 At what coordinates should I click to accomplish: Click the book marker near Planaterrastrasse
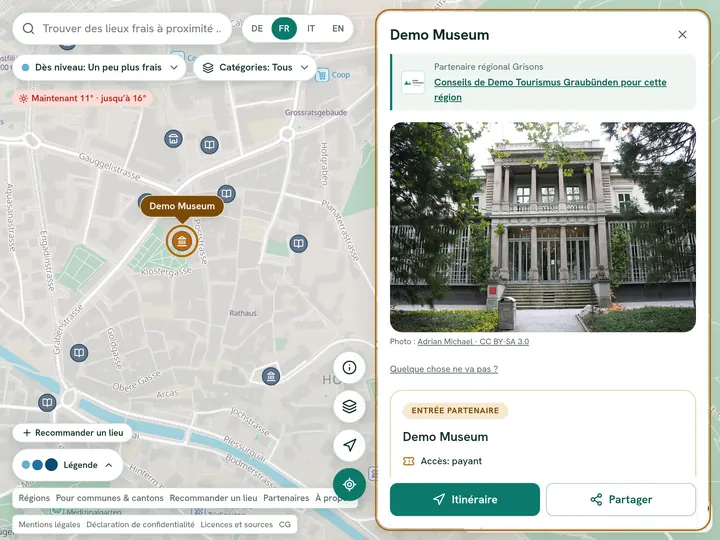coord(298,243)
